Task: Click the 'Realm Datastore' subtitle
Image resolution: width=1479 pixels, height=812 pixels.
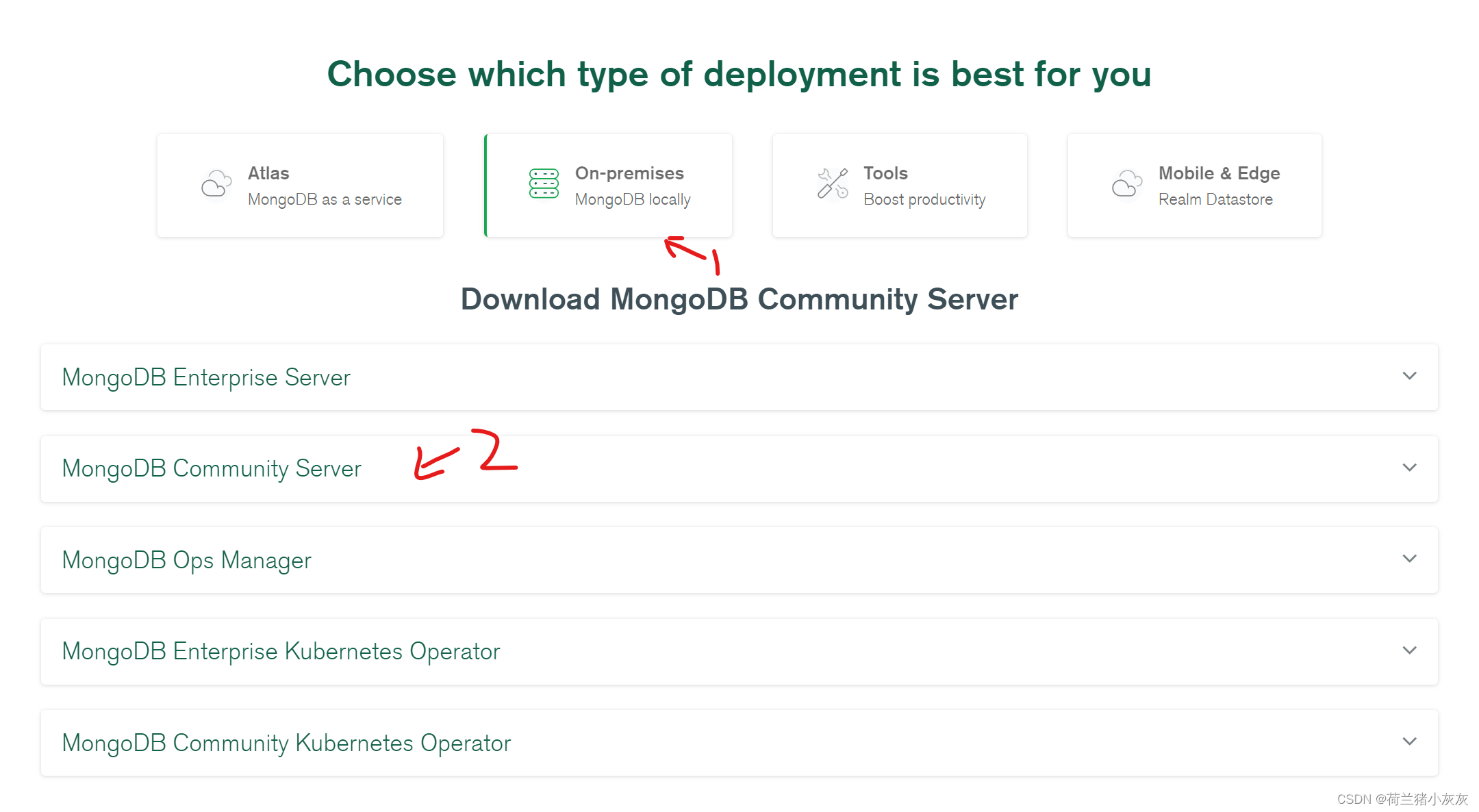Action: pyautogui.click(x=1215, y=199)
